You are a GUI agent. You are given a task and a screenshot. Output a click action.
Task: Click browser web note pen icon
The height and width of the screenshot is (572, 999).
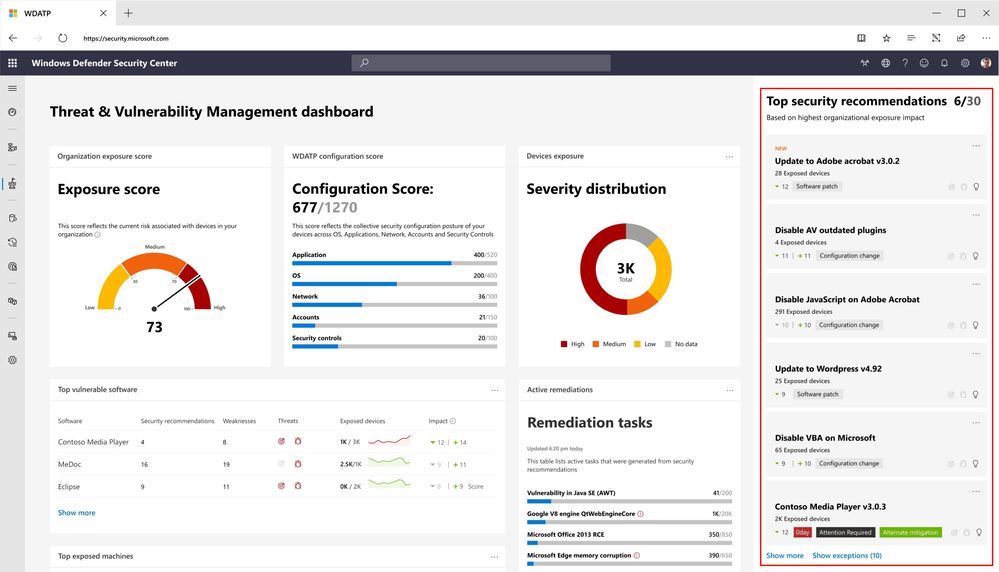click(x=936, y=38)
